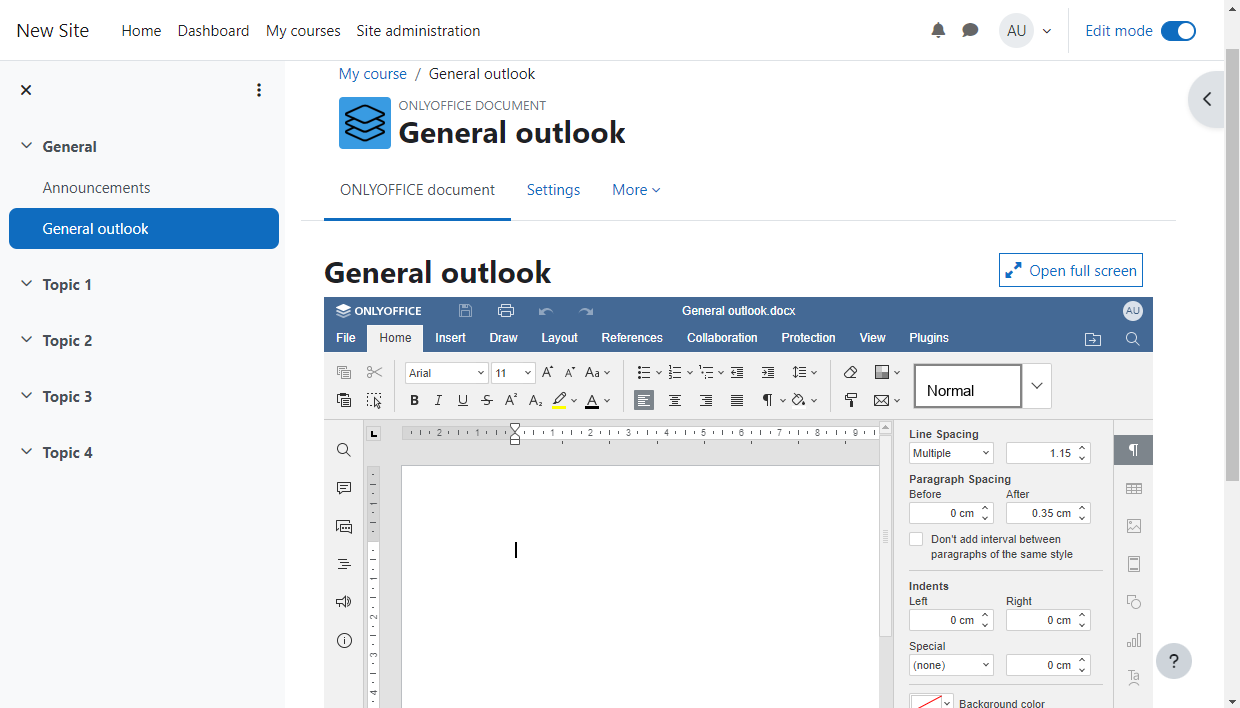Toggle nonprinting characters display
1240x708 pixels.
tap(766, 400)
